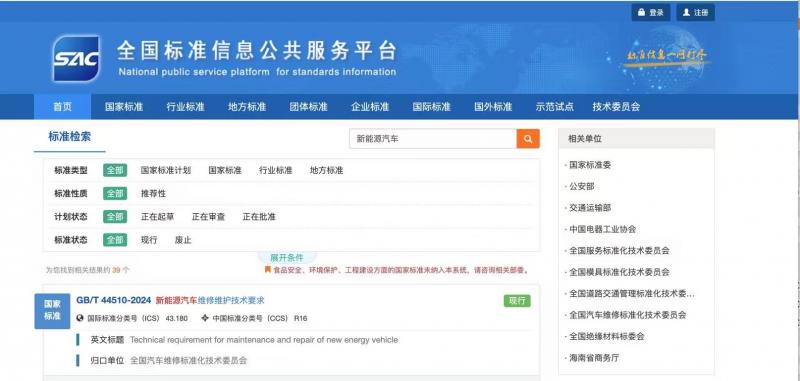Image resolution: width=800 pixels, height=381 pixels.
Task: Open 海南省商务厅 related unit link
Action: (x=594, y=358)
